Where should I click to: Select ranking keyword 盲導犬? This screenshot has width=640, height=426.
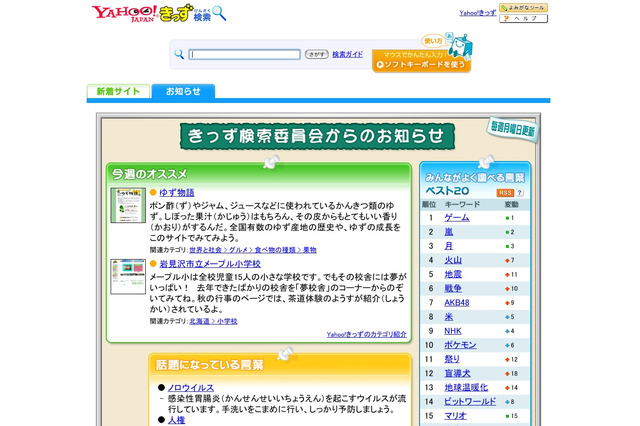(x=457, y=373)
